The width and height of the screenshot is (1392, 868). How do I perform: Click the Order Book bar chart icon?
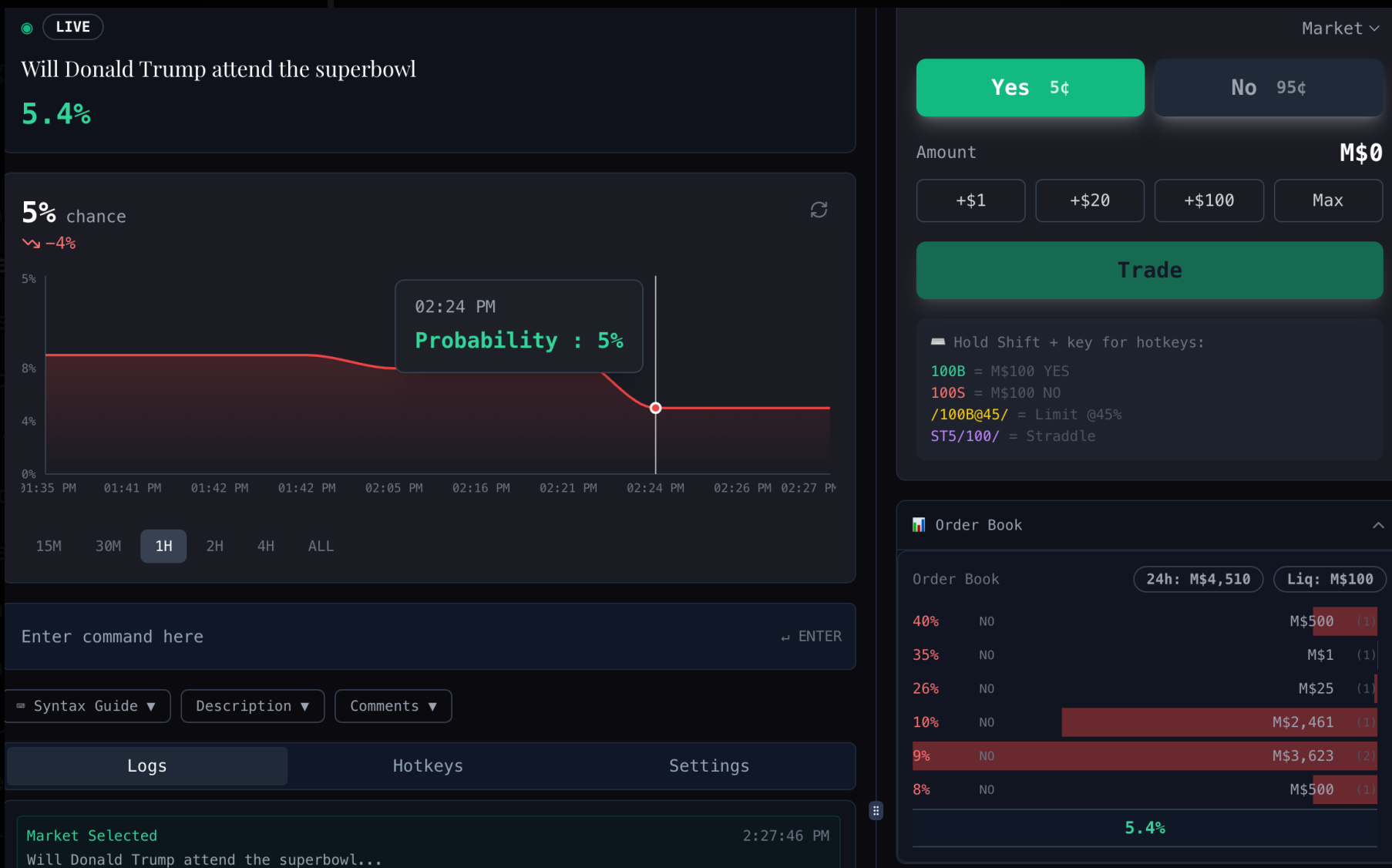pos(919,525)
